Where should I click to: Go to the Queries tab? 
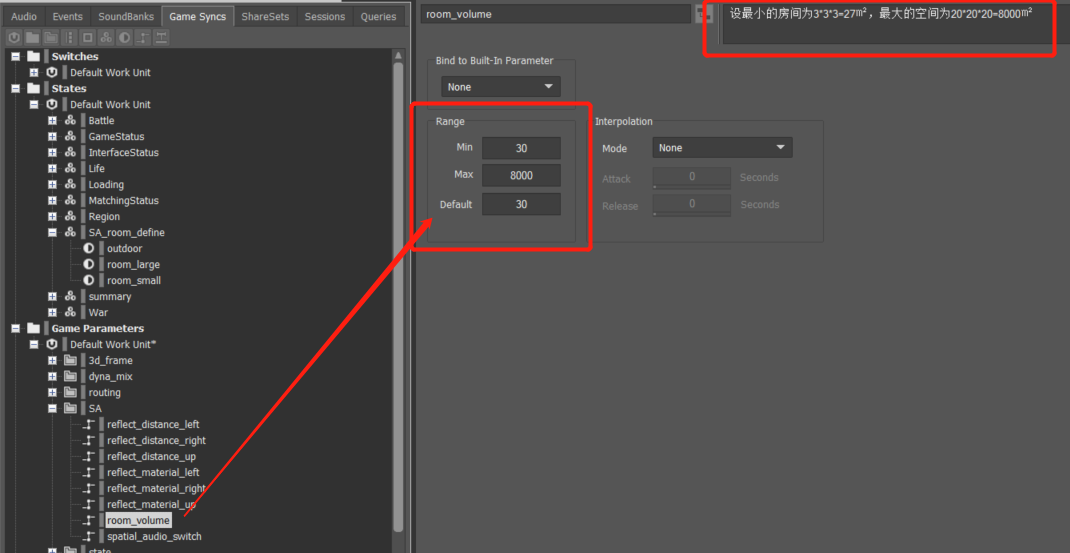(378, 16)
